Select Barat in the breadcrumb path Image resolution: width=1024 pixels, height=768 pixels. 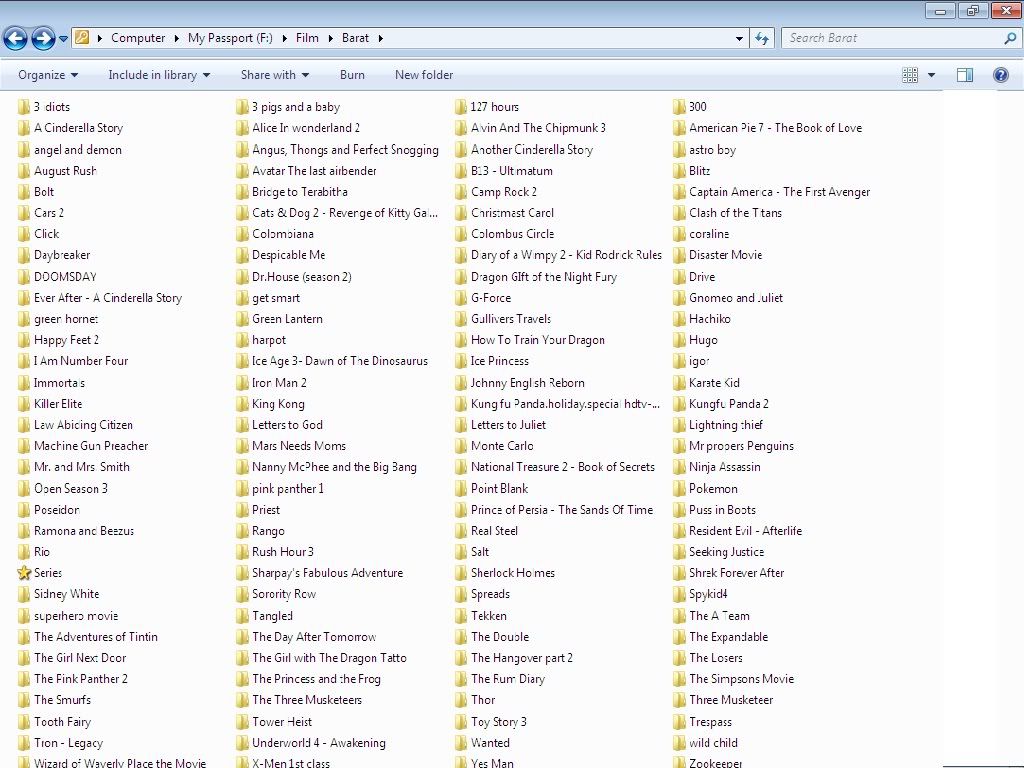[x=355, y=38]
